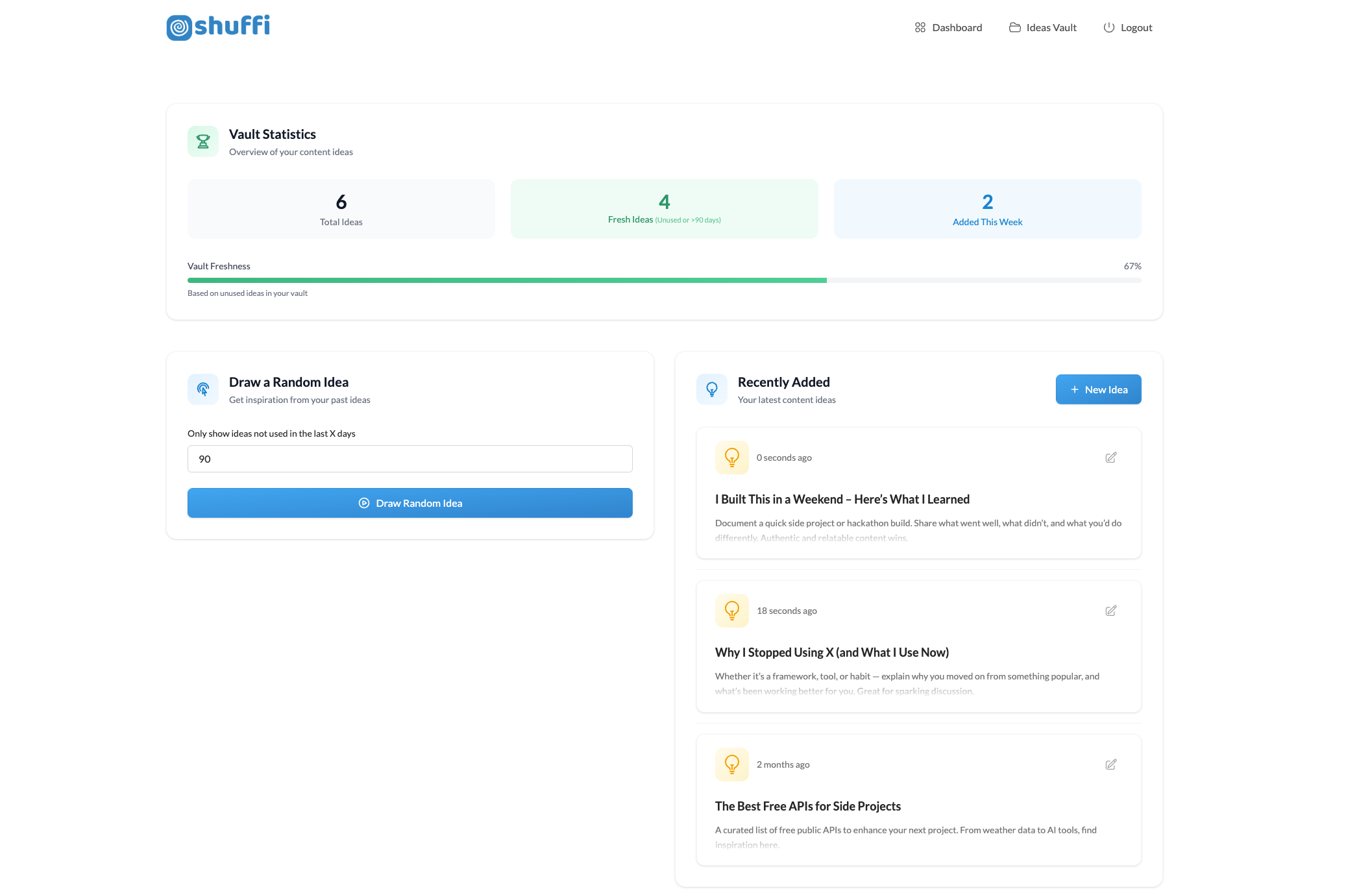Viewport: 1372px width, 891px height.
Task: Click the shuffi spiral logo icon
Action: pyautogui.click(x=179, y=27)
